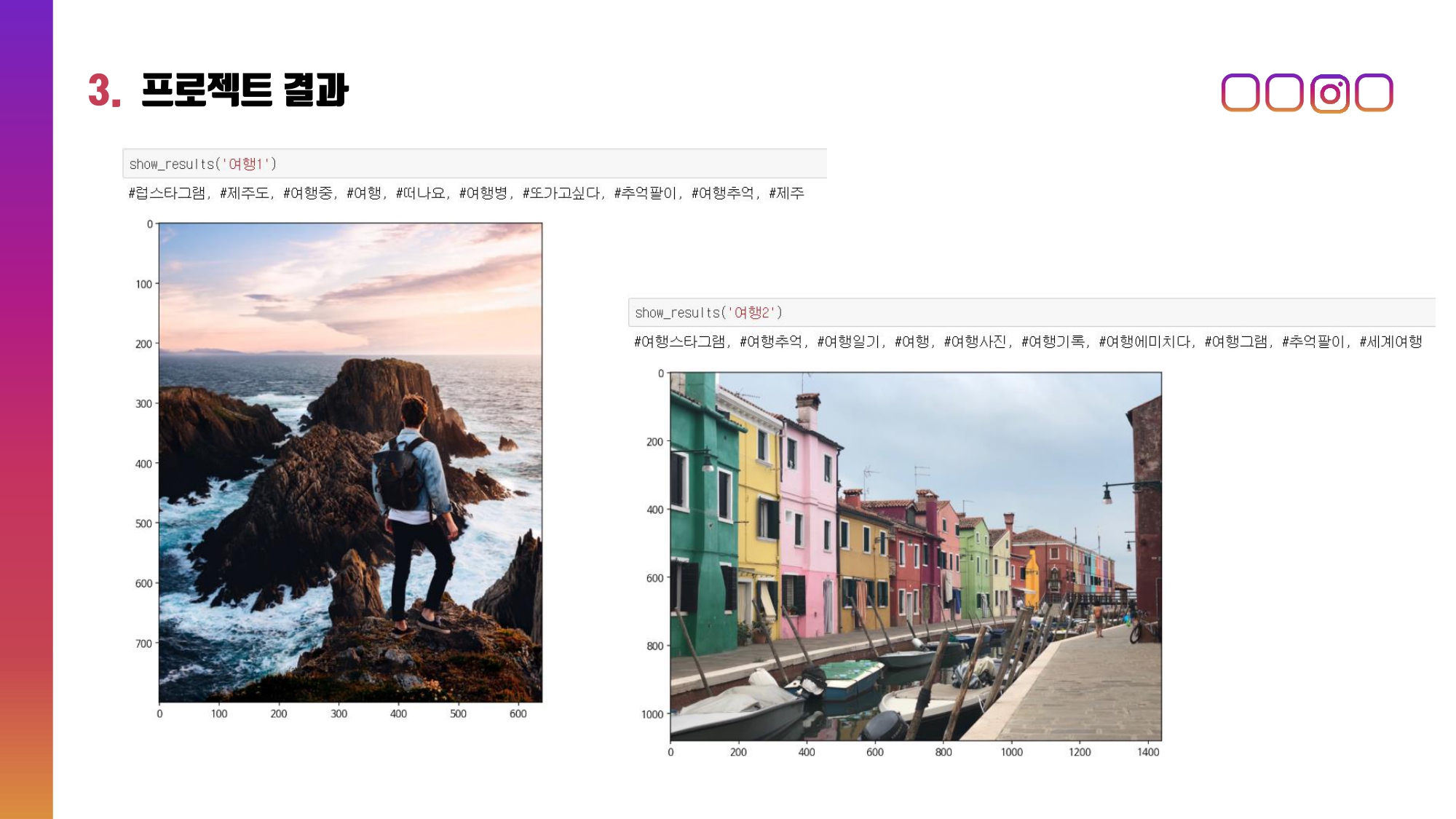Click the #여행에미치다 hashtag
The image size is (1456, 819).
1145,341
